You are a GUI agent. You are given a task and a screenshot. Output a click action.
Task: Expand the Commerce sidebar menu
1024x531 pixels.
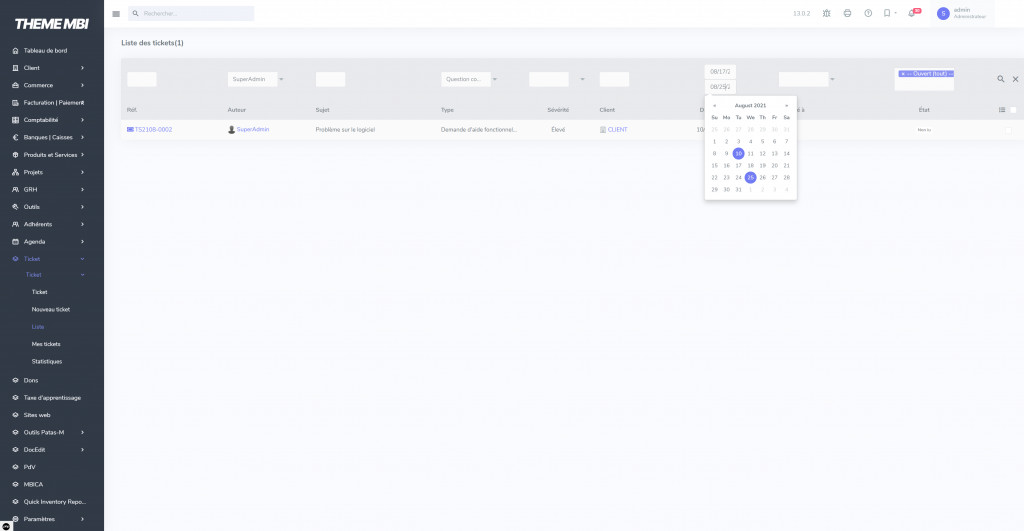(82, 85)
